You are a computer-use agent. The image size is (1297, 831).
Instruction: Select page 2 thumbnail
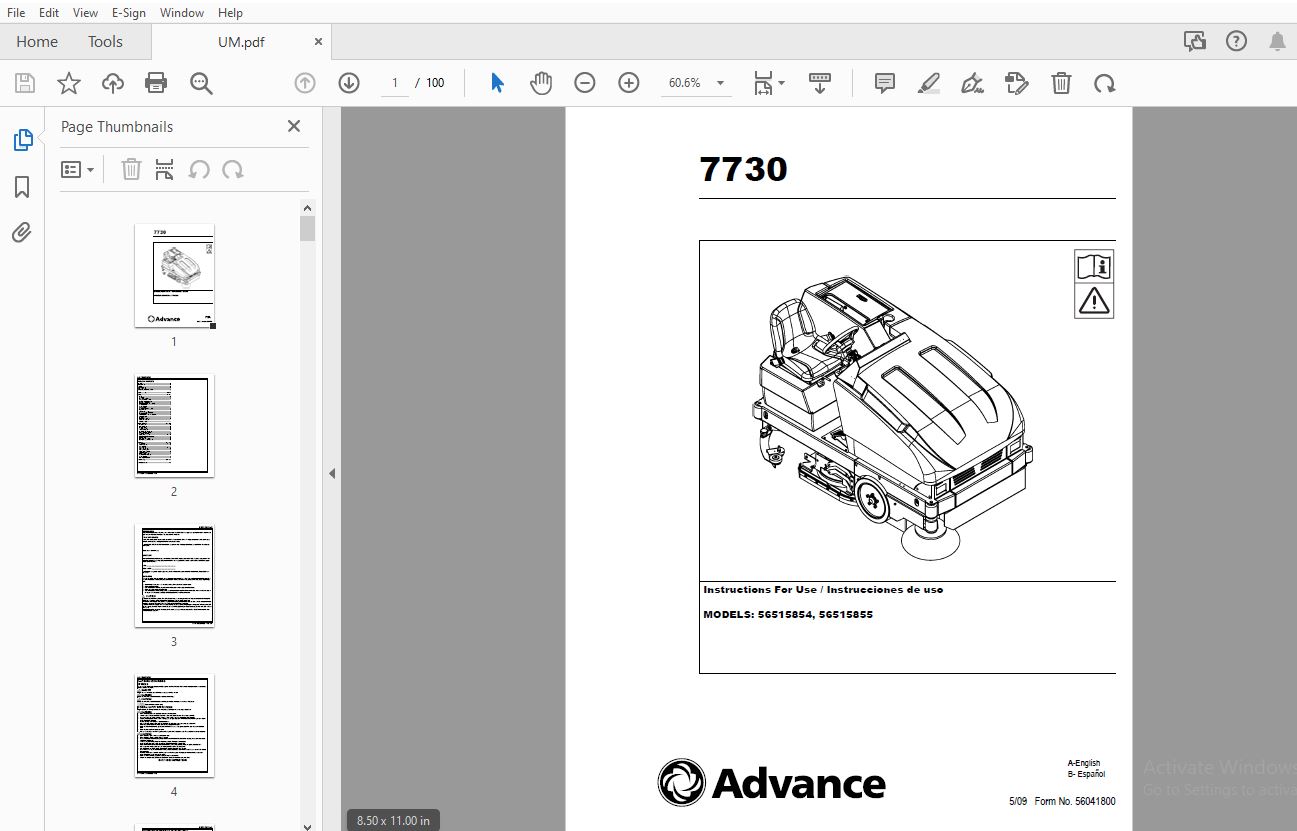(x=174, y=426)
